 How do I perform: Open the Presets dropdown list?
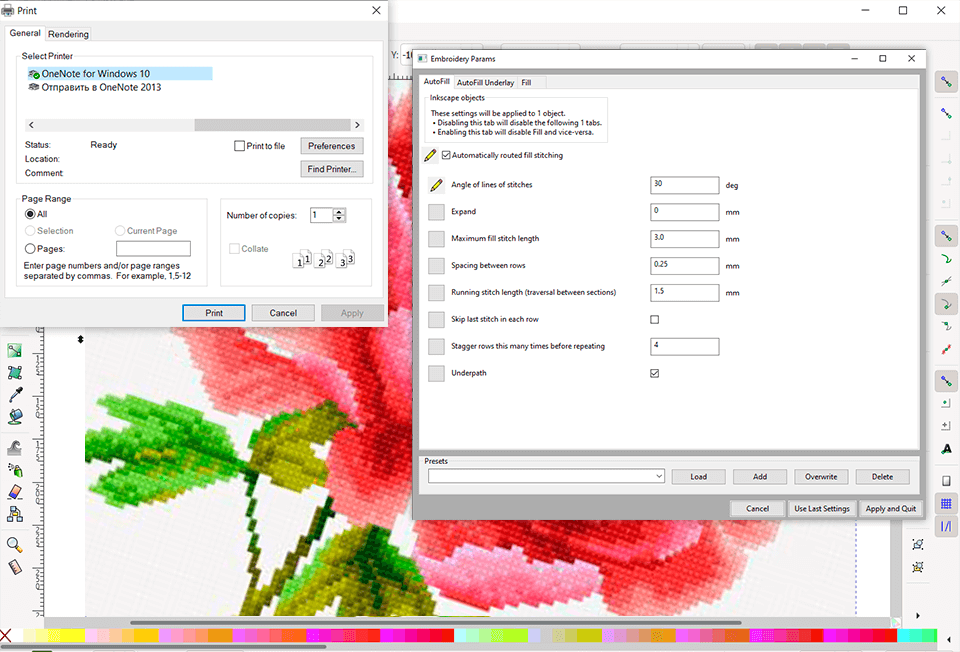[x=659, y=476]
